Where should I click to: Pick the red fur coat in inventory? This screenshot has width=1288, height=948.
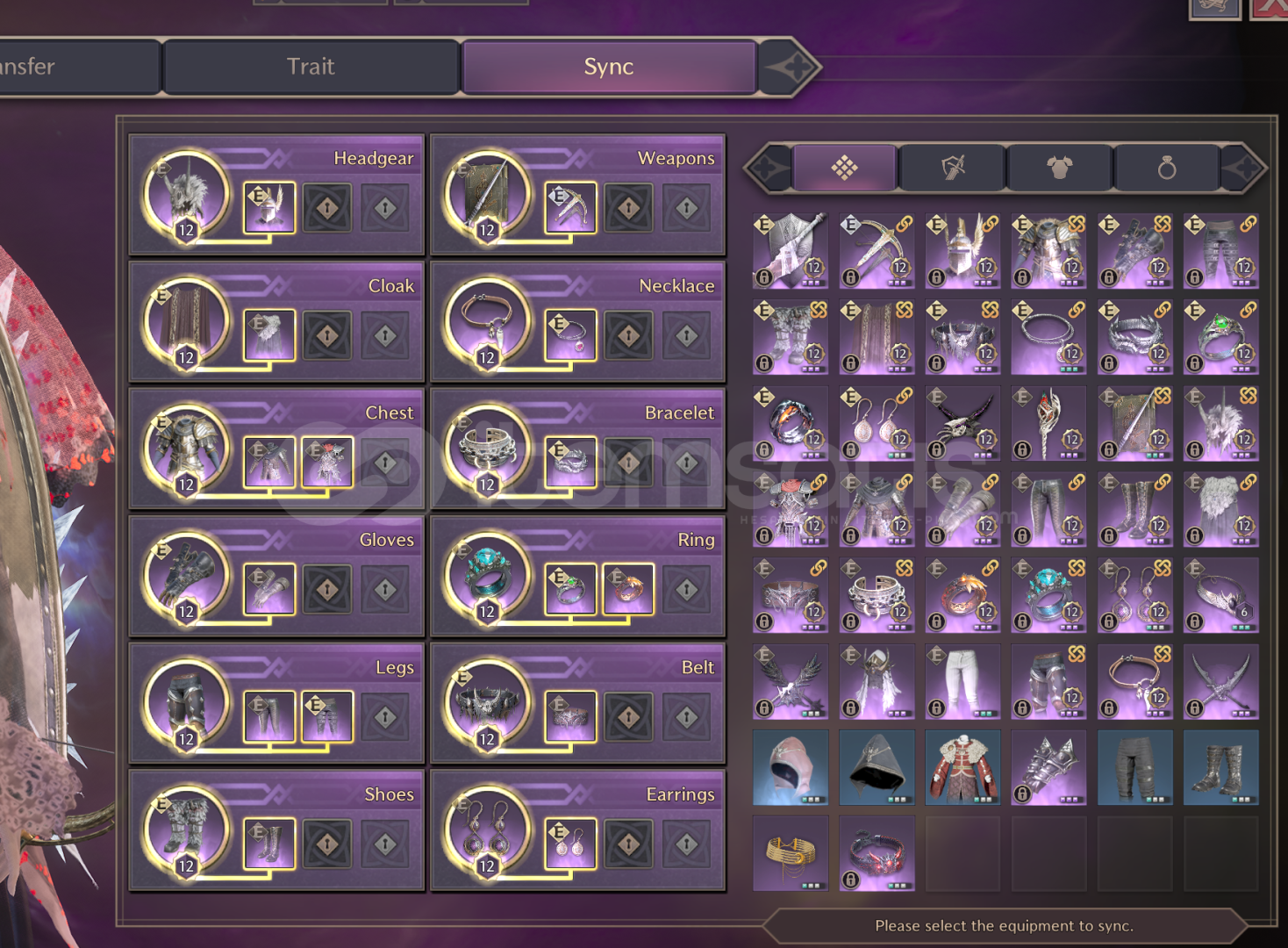[x=962, y=767]
